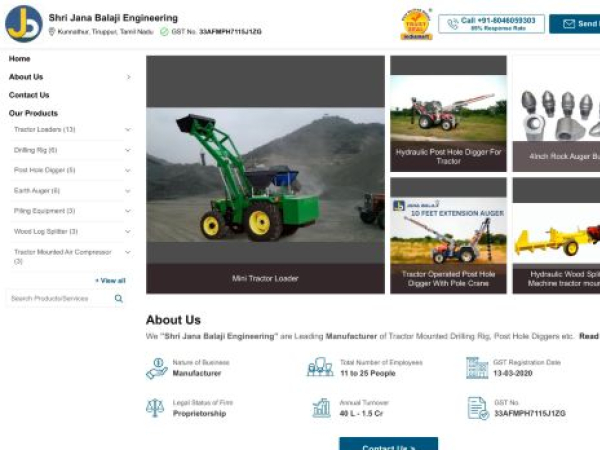Open the Contact Us sidebar item
Viewport: 600px width, 450px height.
pyautogui.click(x=29, y=95)
